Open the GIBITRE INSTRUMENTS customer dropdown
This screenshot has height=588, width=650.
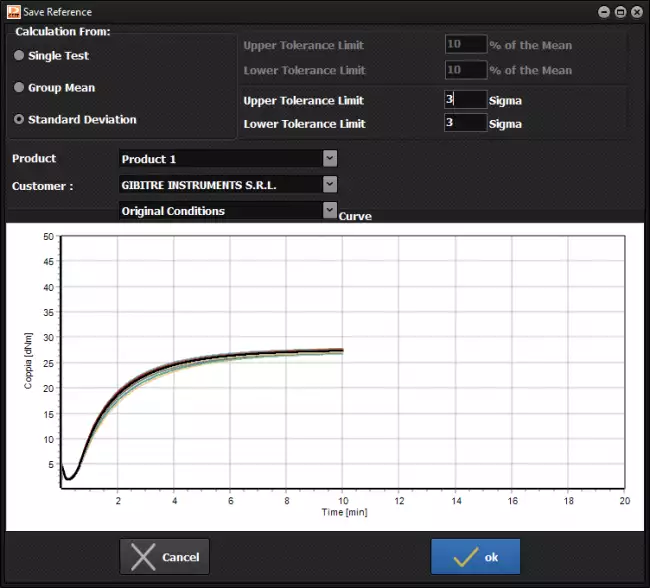click(x=330, y=185)
